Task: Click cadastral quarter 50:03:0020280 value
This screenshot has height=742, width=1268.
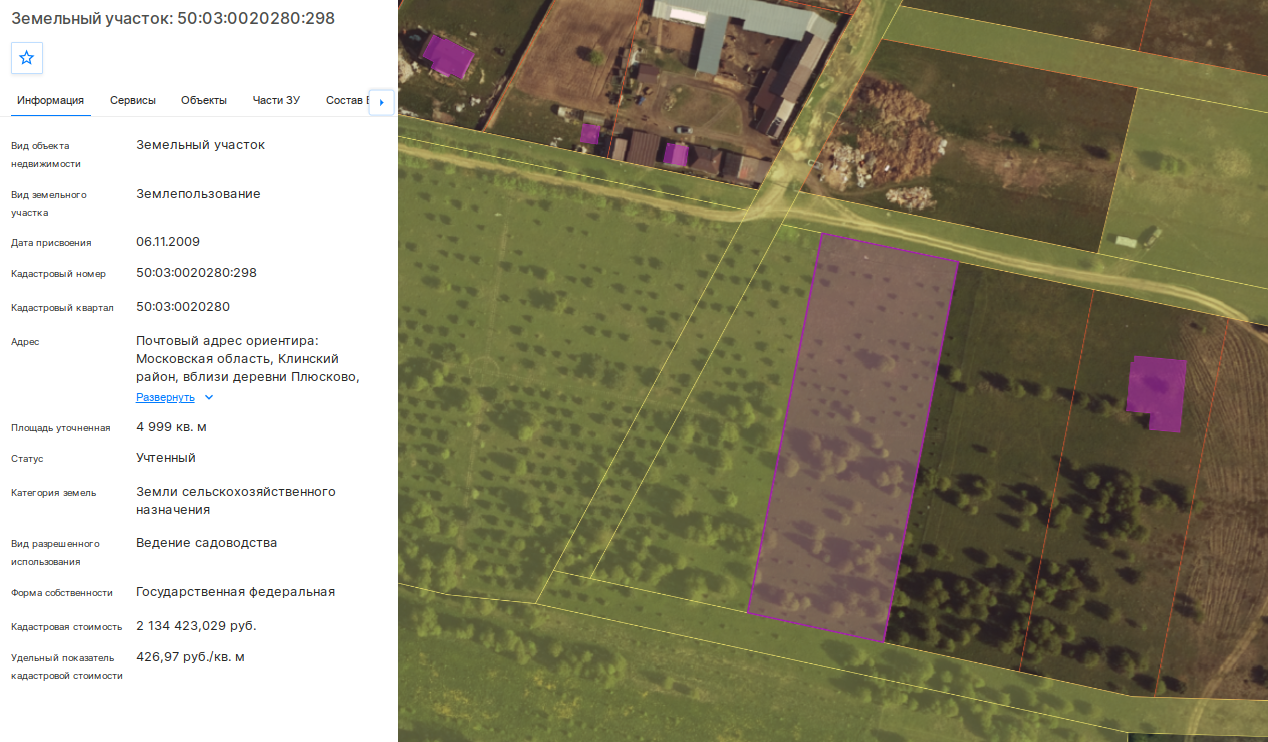Action: [183, 307]
